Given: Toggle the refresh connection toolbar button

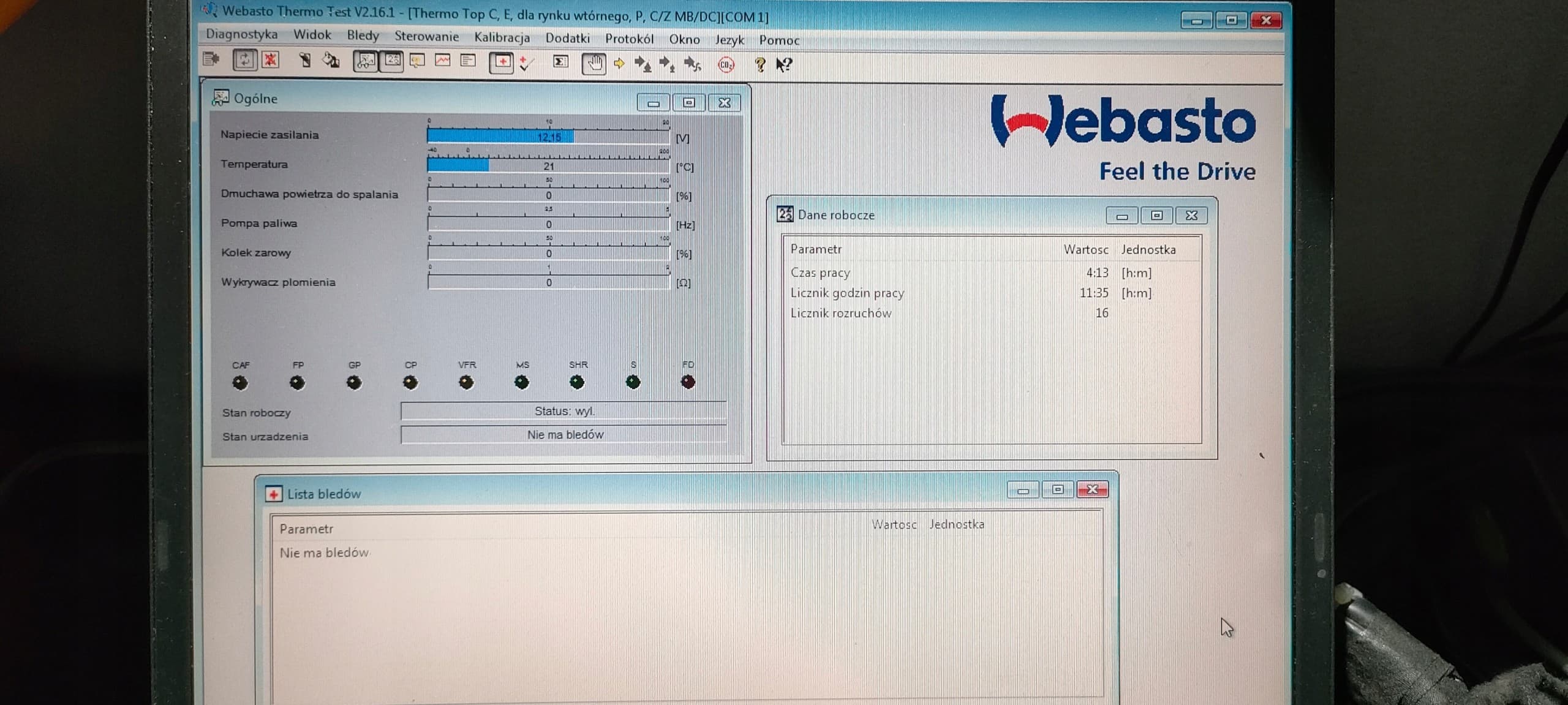Looking at the screenshot, I should click(x=244, y=60).
